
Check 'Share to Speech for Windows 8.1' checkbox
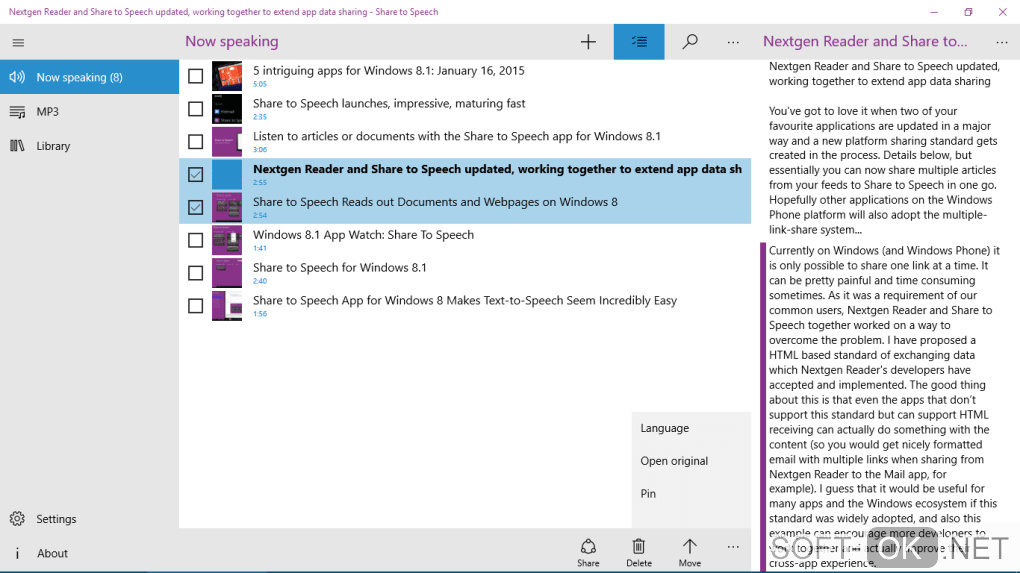coord(195,273)
